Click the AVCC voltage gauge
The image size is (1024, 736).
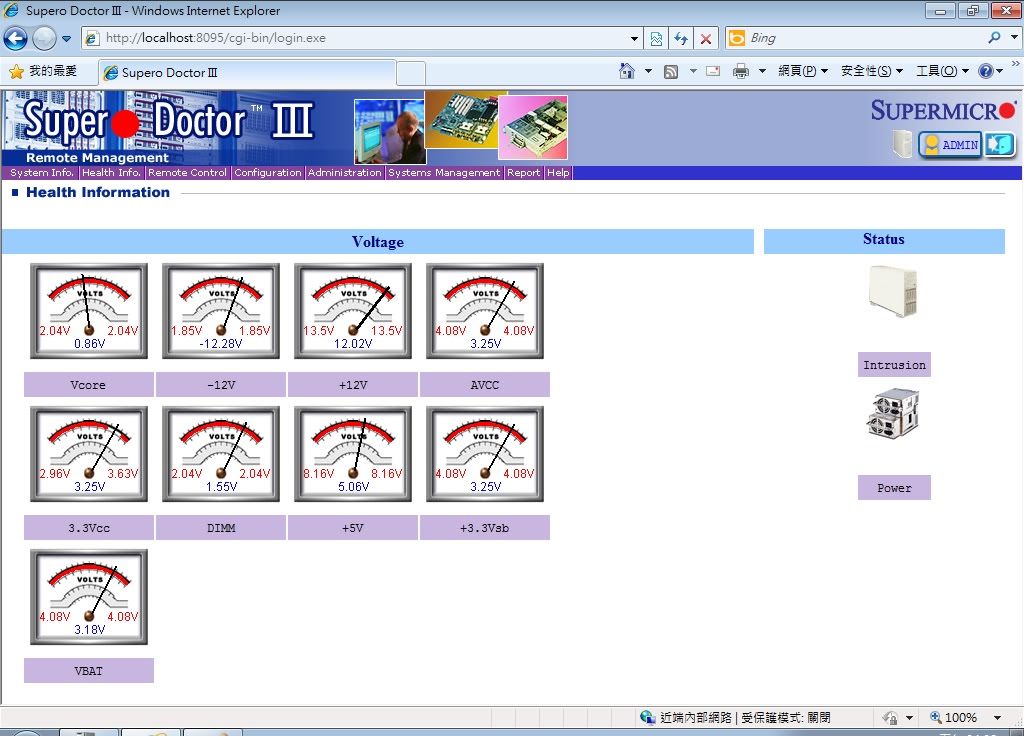(x=485, y=311)
